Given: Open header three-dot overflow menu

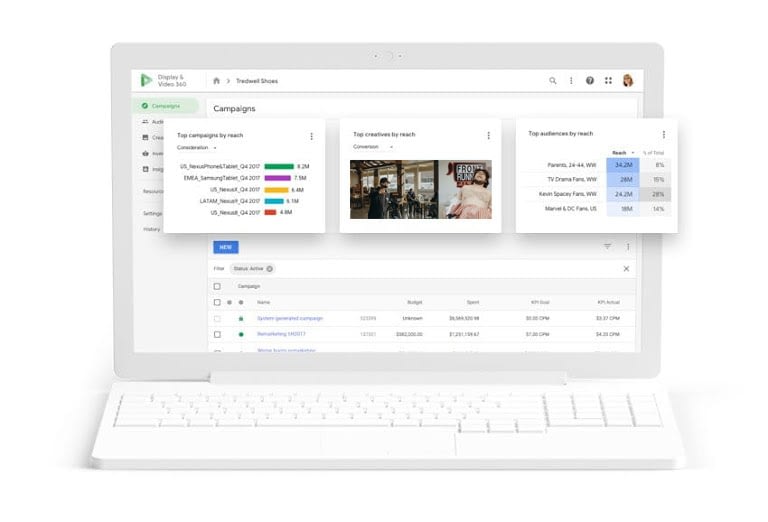Looking at the screenshot, I should pyautogui.click(x=571, y=80).
